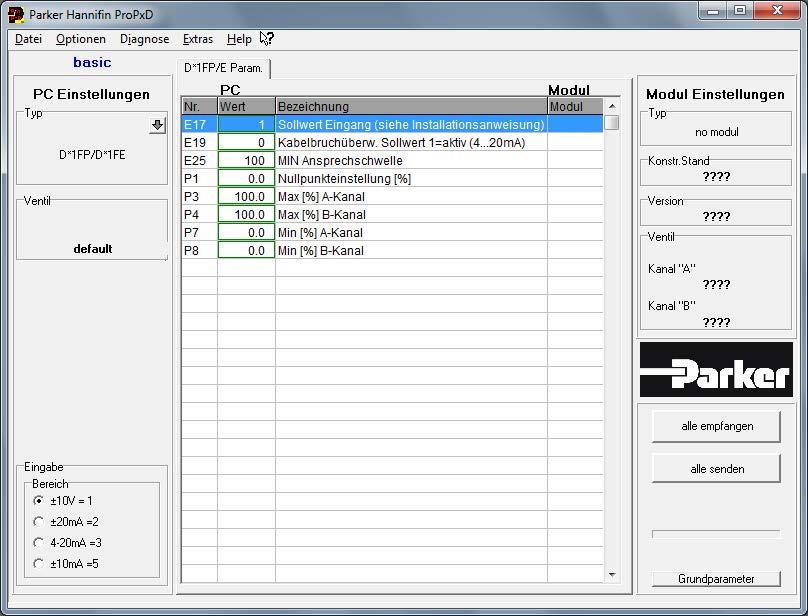The image size is (808, 616).
Task: Click the P7 row number cell
Action: [x=199, y=232]
